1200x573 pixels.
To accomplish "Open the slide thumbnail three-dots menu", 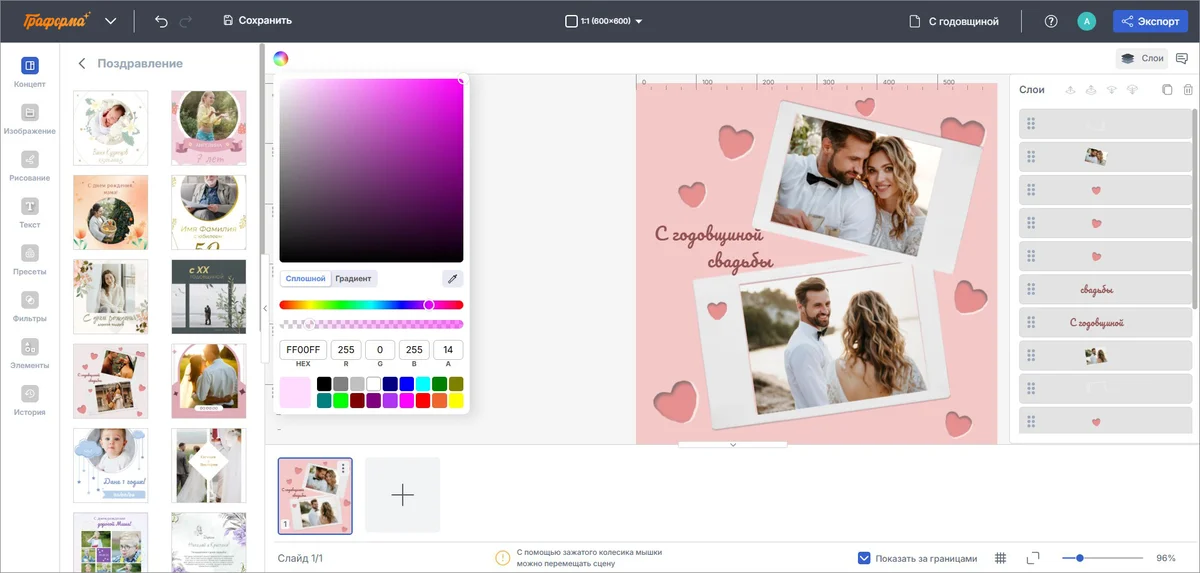I will click(x=343, y=468).
